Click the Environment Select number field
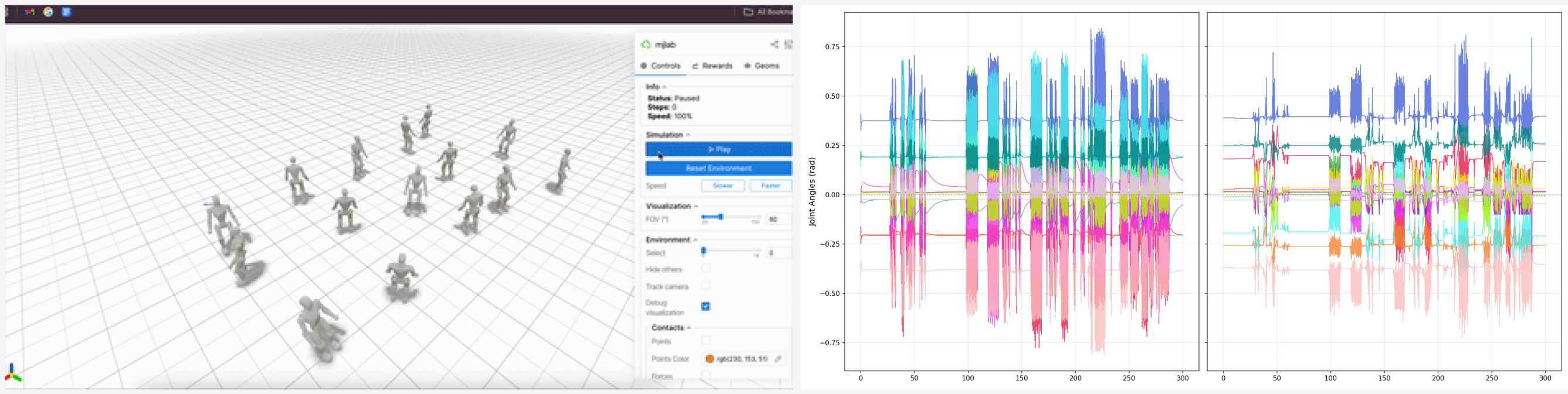Image resolution: width=1568 pixels, height=394 pixels. click(x=777, y=252)
